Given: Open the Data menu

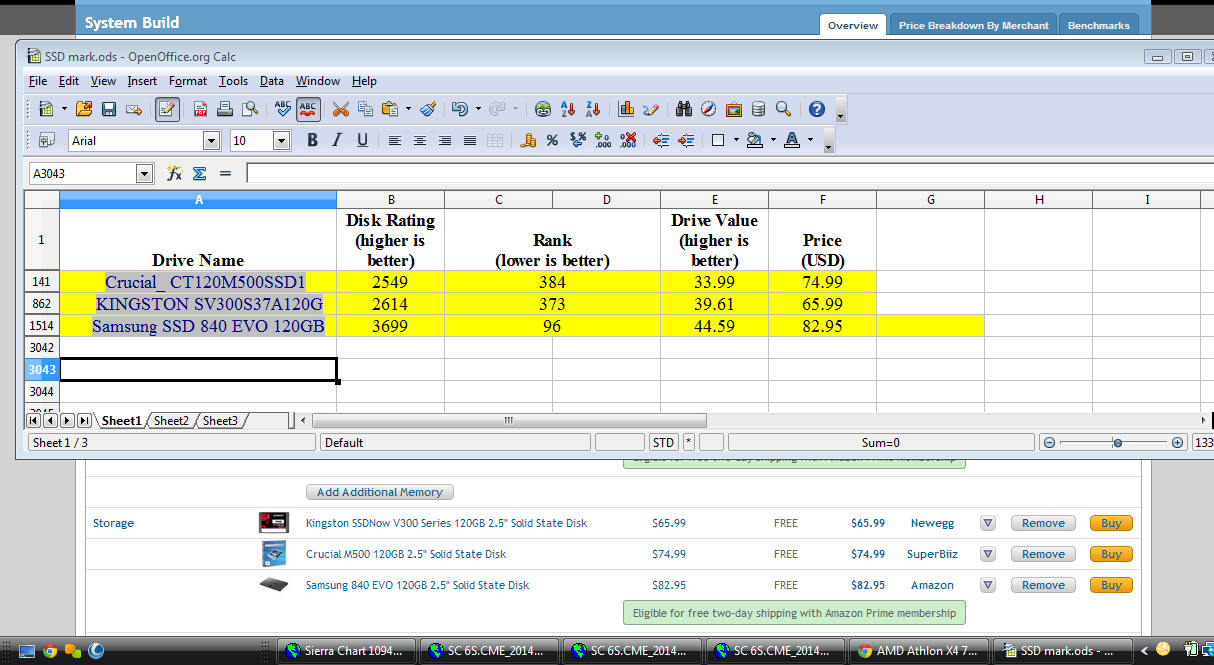Looking at the screenshot, I should tap(272, 81).
